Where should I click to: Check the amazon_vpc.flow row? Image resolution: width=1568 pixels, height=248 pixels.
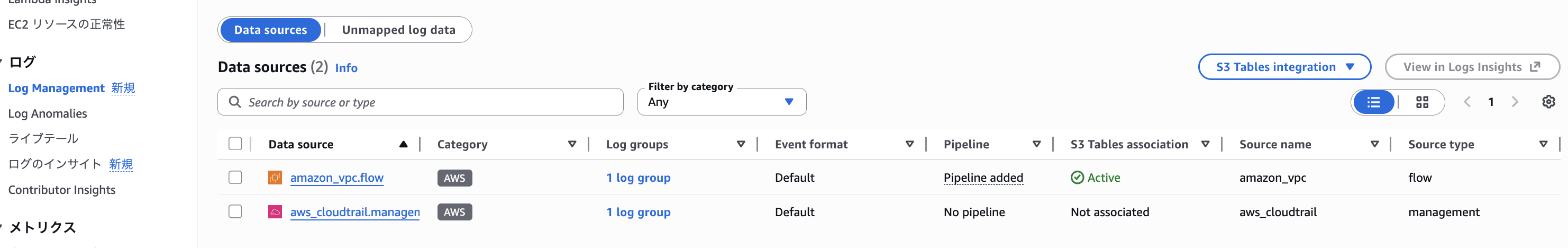pyautogui.click(x=235, y=178)
